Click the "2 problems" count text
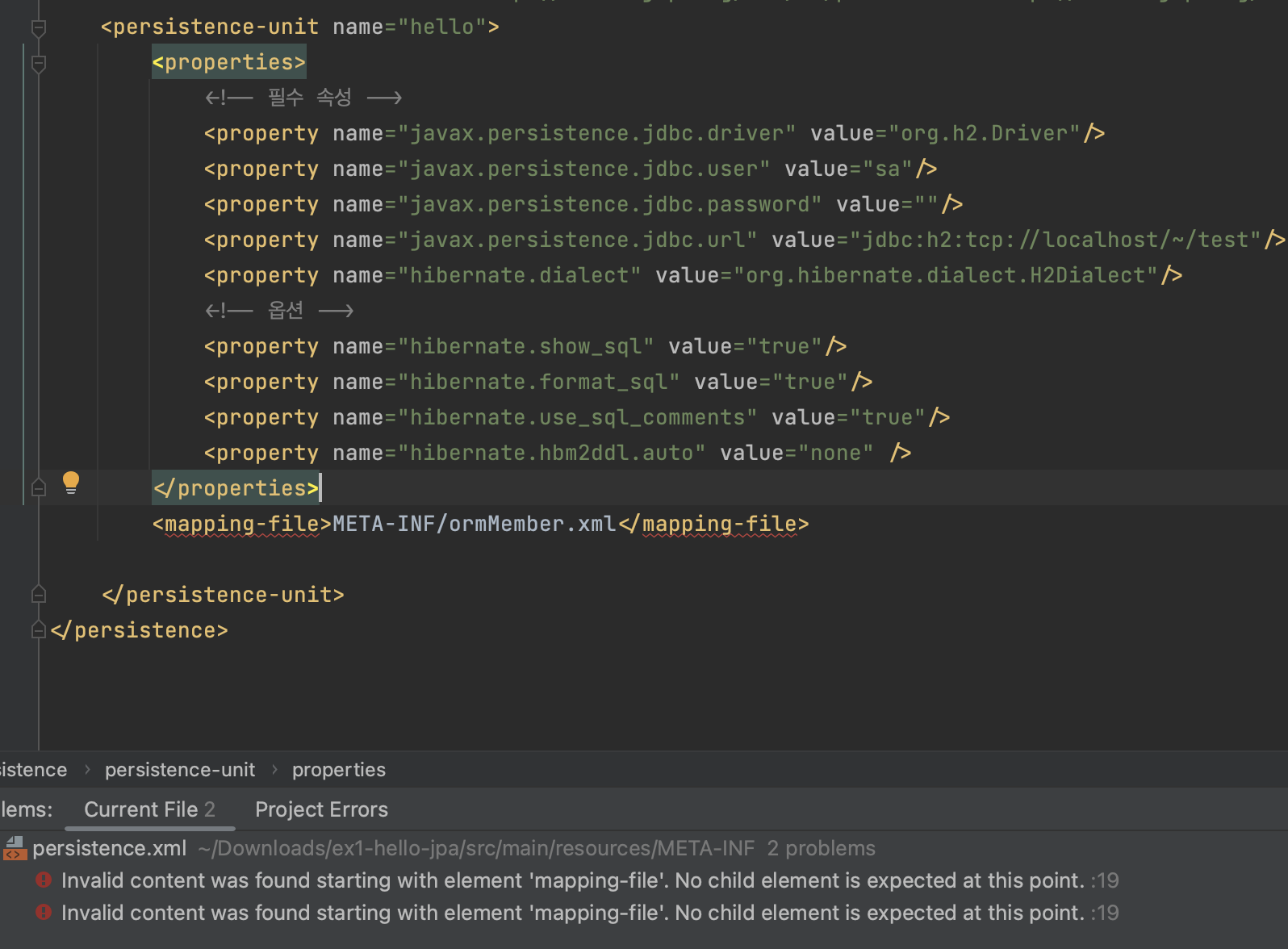1288x949 pixels. (x=822, y=848)
